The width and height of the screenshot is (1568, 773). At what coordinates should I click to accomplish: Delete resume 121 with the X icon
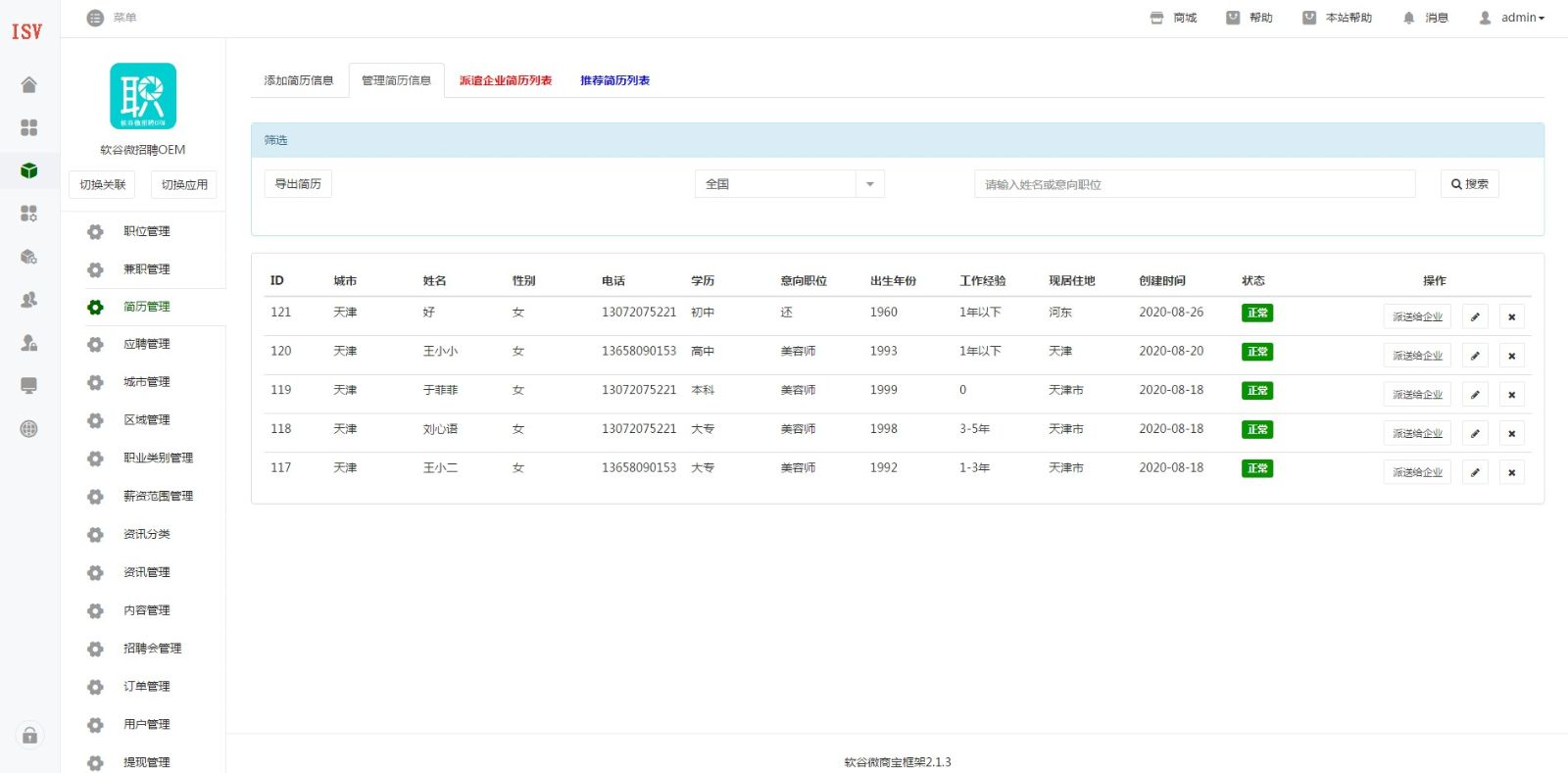tap(1512, 316)
